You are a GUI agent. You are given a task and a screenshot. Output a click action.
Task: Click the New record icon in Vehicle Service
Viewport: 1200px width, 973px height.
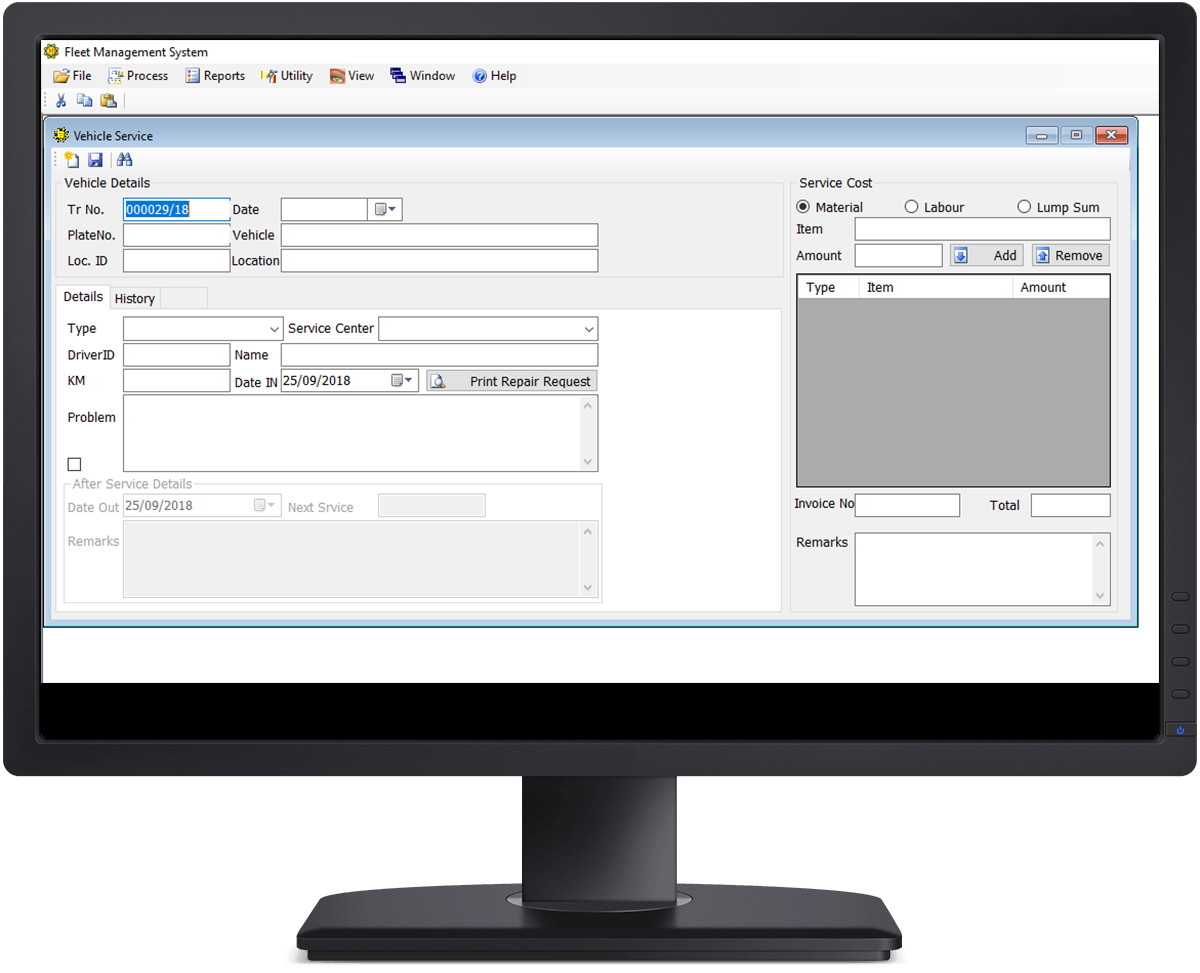tap(71, 160)
